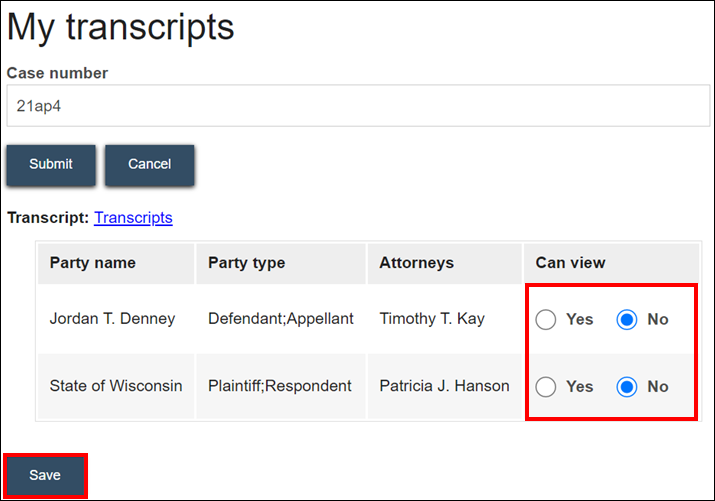The image size is (715, 501).
Task: Select Yes for Jordan T. Denney
Action: [x=546, y=320]
